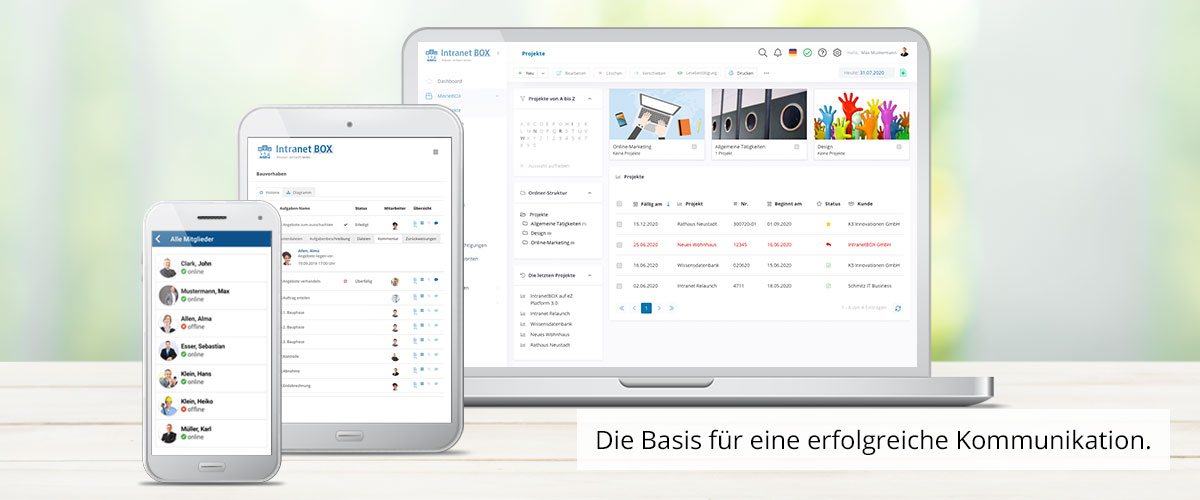The image size is (1200, 500).
Task: Click the status icon for Intranet Relaunch row
Action: 828,285
